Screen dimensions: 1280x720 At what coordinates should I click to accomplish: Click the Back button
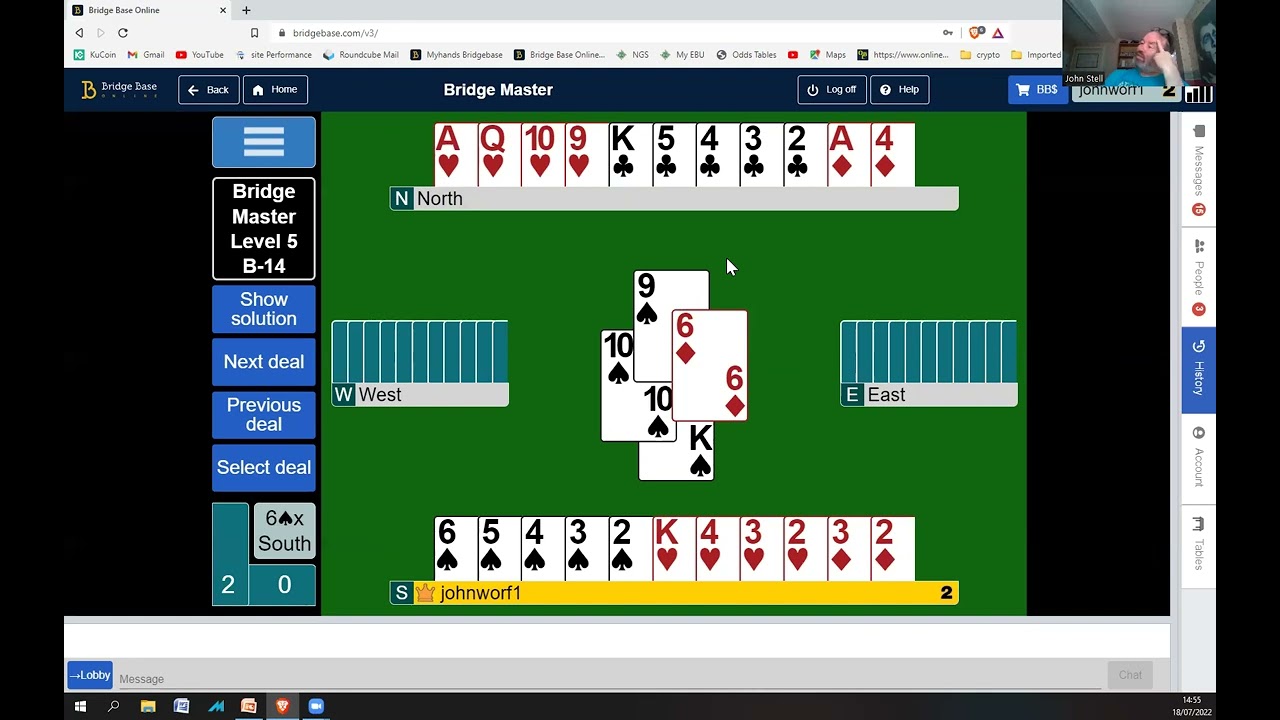[x=209, y=90]
